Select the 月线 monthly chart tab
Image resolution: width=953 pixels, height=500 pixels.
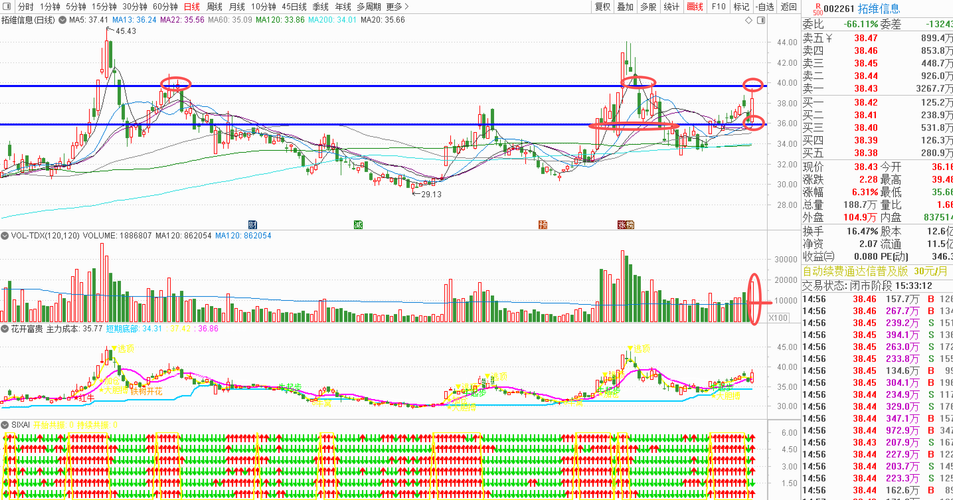(237, 7)
